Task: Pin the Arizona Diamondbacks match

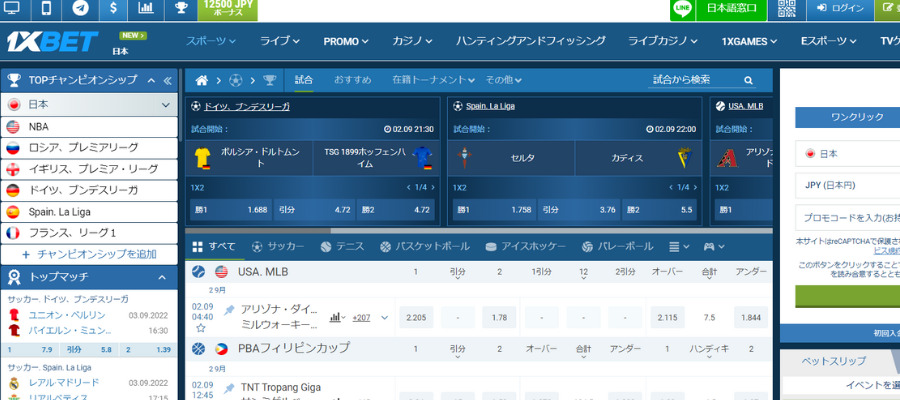Action: tap(229, 310)
